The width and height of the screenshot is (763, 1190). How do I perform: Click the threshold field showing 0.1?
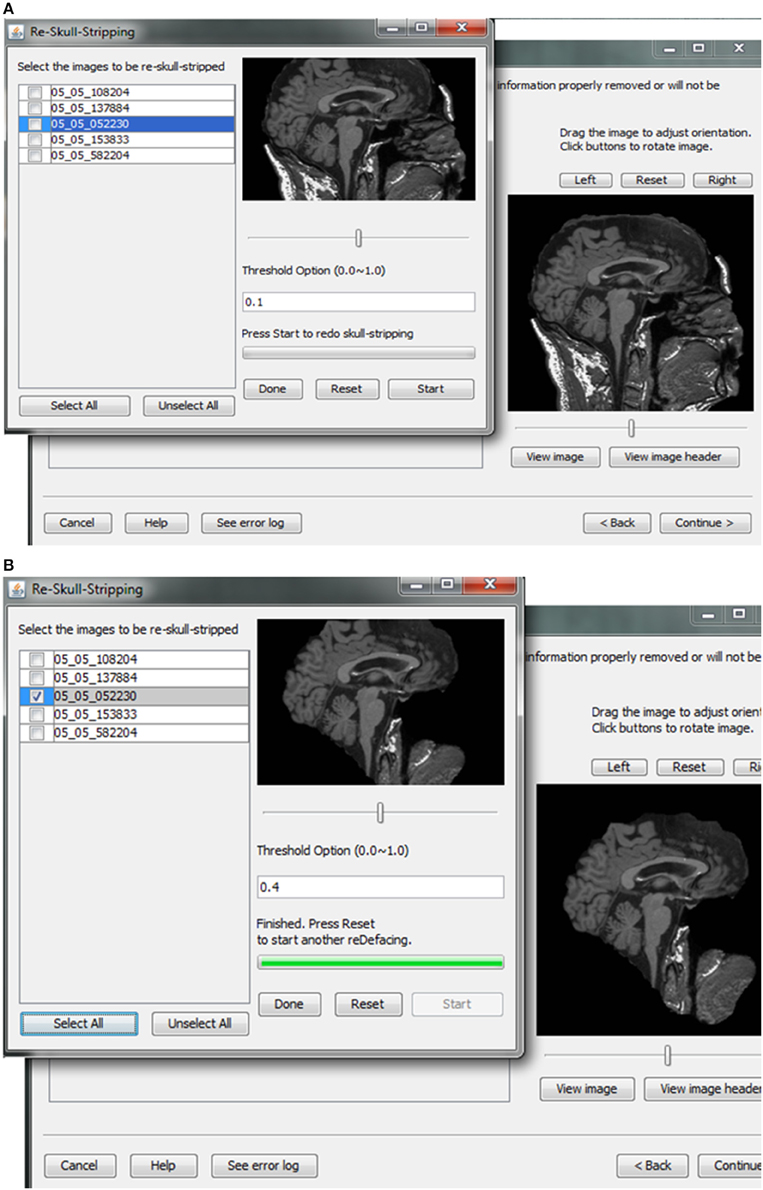tap(358, 302)
